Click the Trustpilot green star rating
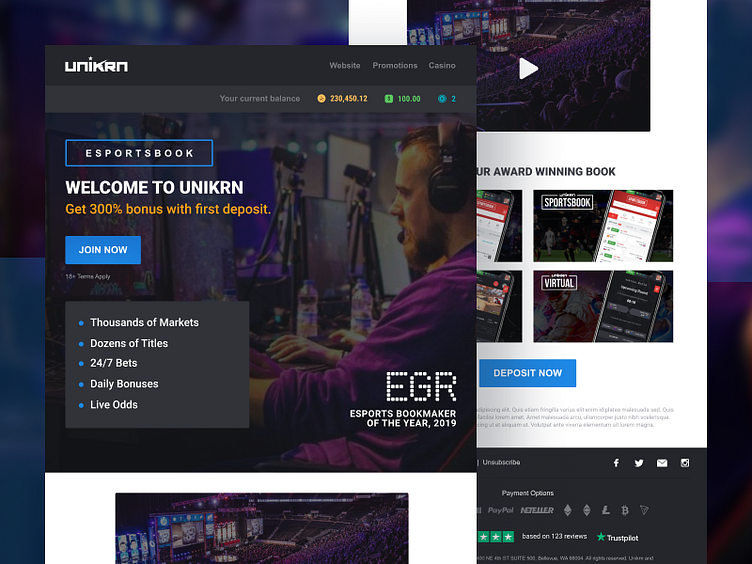The image size is (752, 564). point(495,537)
